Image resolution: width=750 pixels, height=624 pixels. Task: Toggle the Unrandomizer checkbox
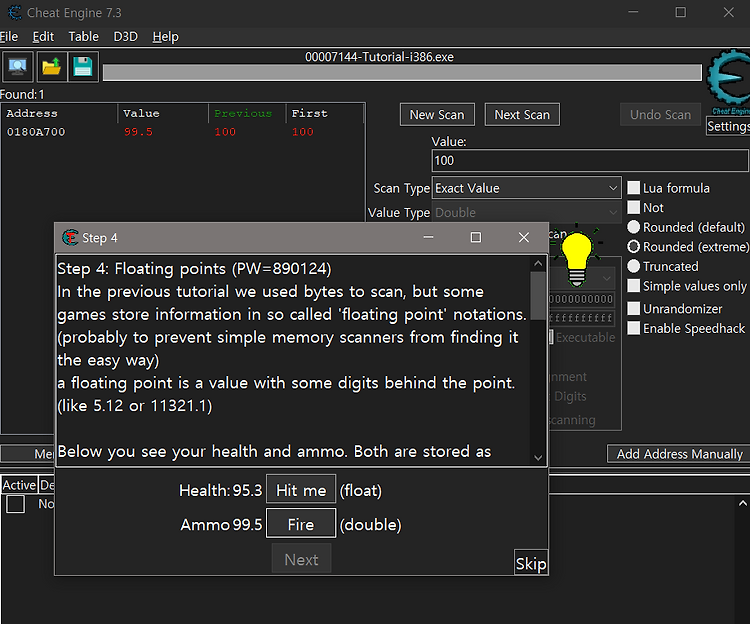tap(633, 308)
